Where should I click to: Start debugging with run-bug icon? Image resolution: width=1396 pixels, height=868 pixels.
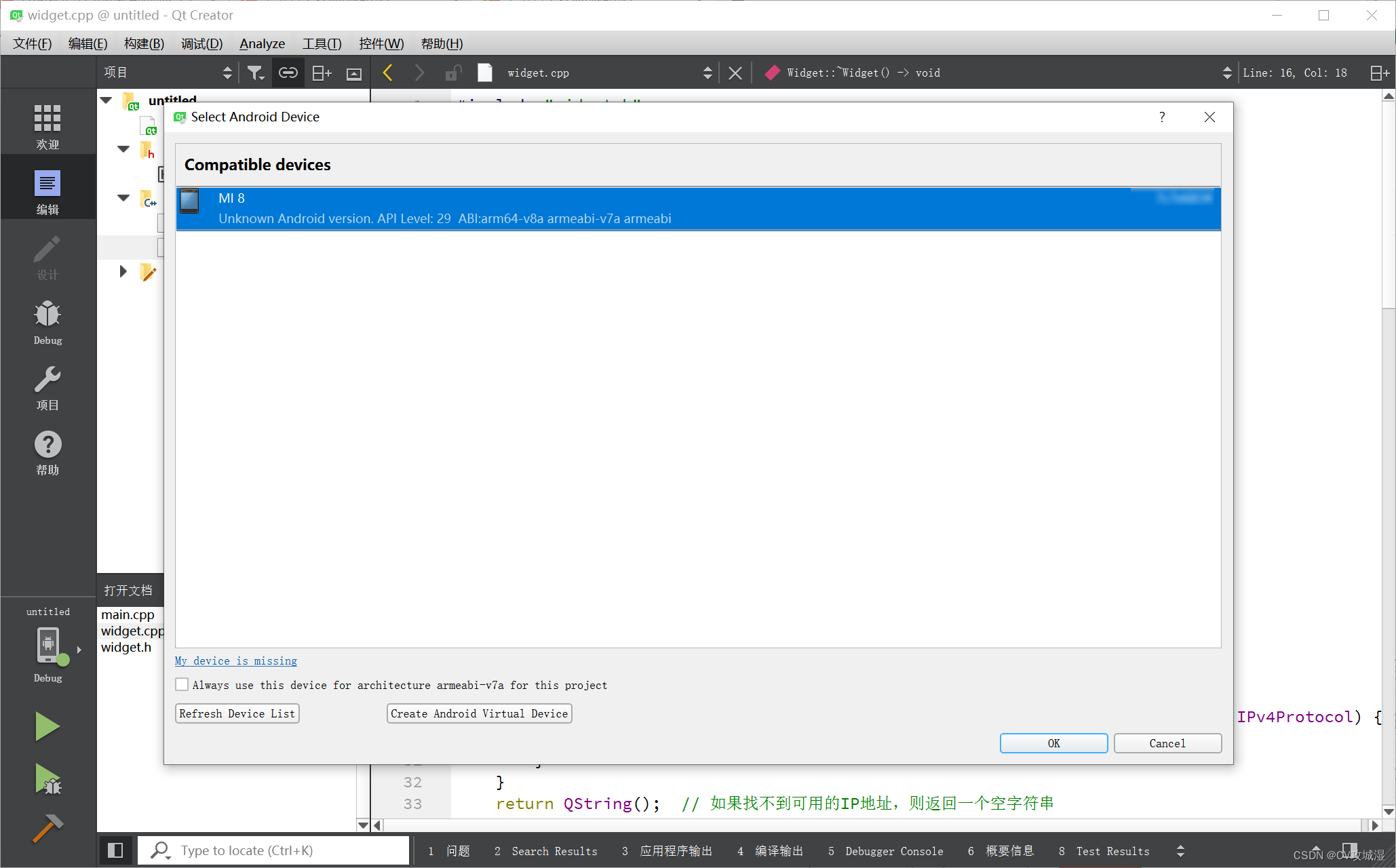tap(48, 778)
